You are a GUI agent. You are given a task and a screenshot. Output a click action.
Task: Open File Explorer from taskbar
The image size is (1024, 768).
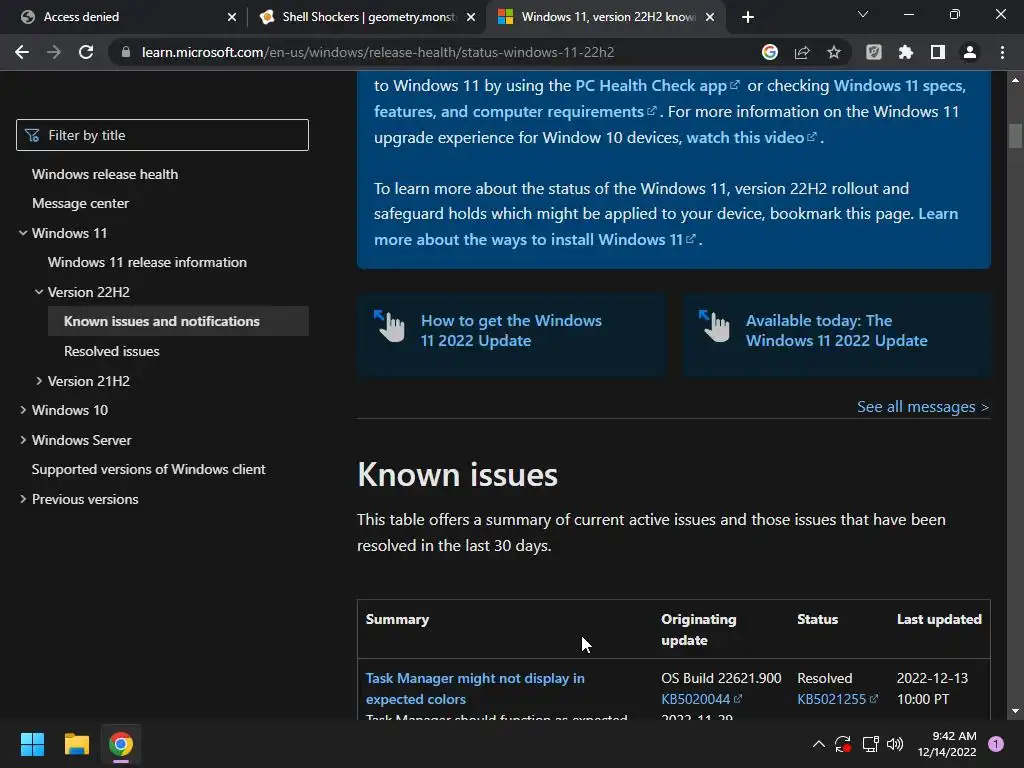(76, 744)
